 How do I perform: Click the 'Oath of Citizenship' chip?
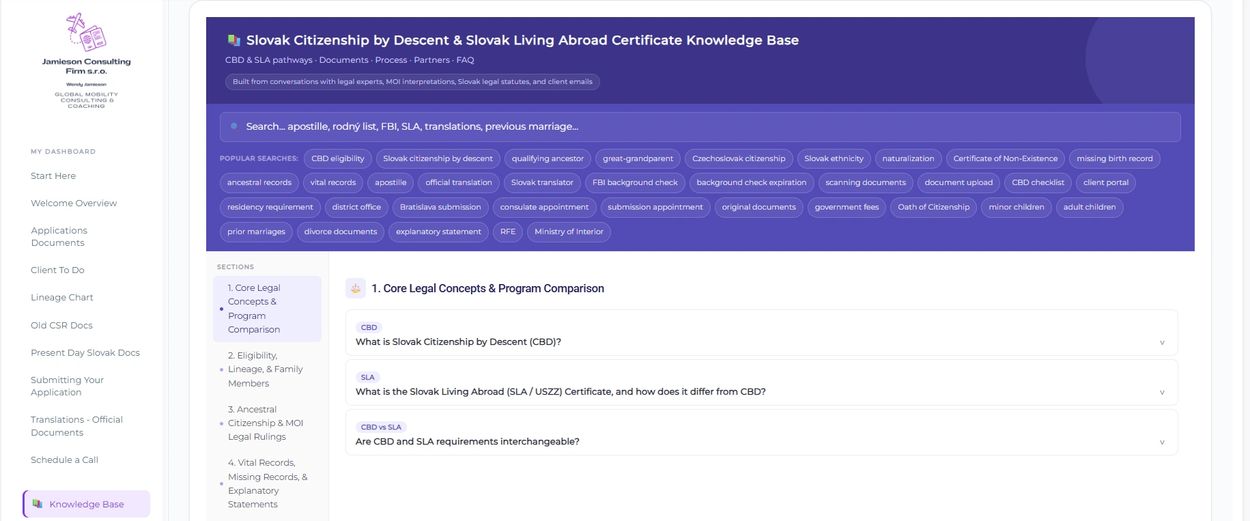tap(934, 207)
